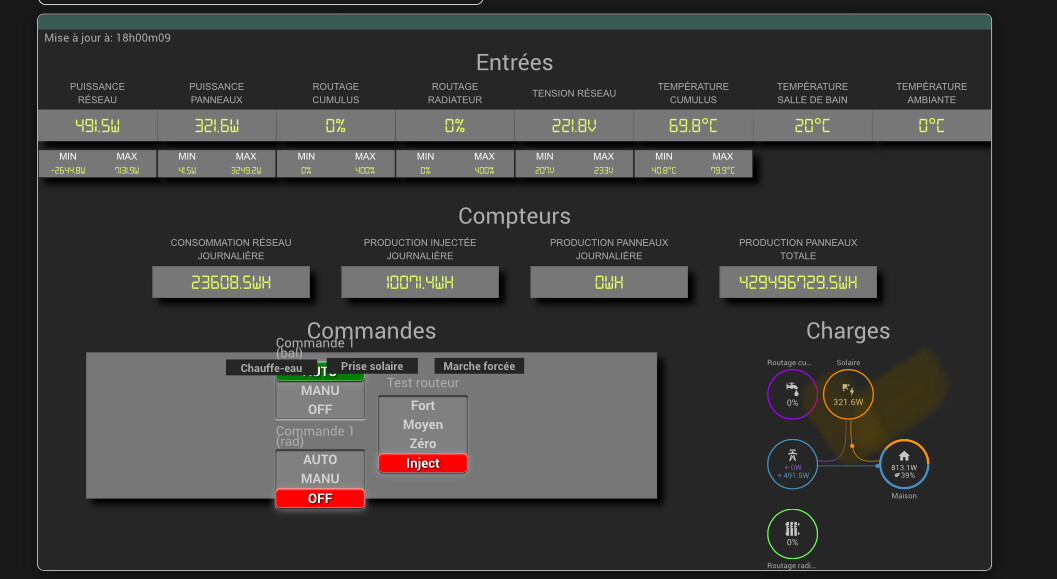Click the Puissance réseau MIN/MAX box
Screen dimensions: 1057x579
click(x=98, y=164)
